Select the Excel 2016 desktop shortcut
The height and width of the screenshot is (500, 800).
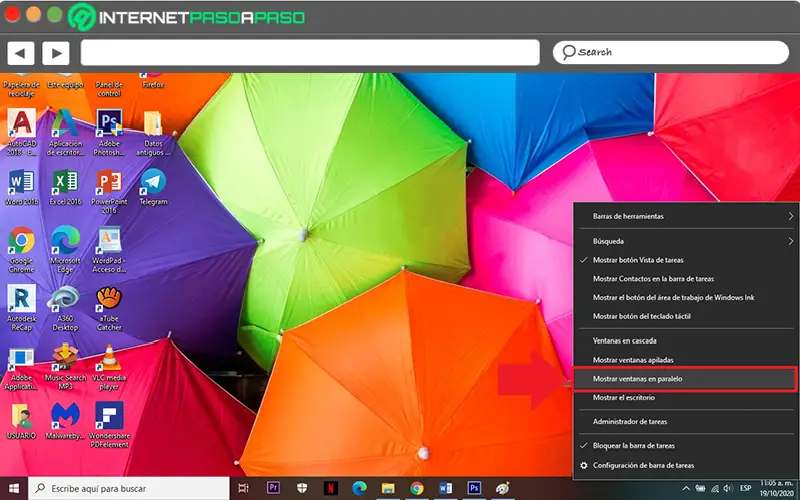click(x=65, y=187)
